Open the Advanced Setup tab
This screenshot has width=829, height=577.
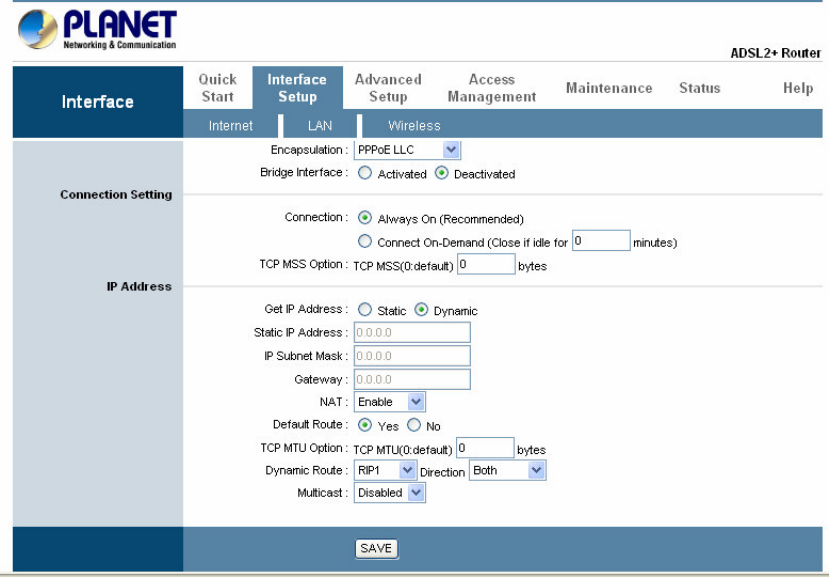click(388, 88)
